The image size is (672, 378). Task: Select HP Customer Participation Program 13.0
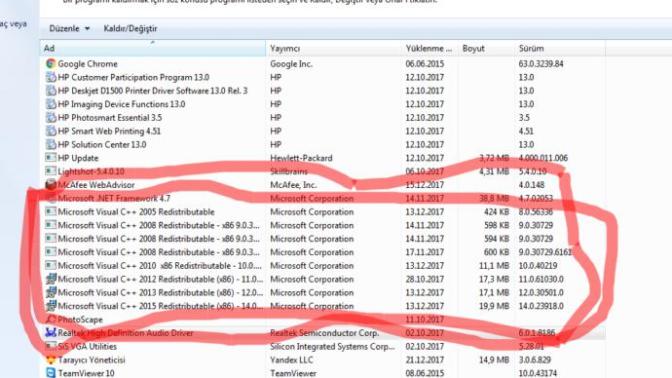(133, 77)
